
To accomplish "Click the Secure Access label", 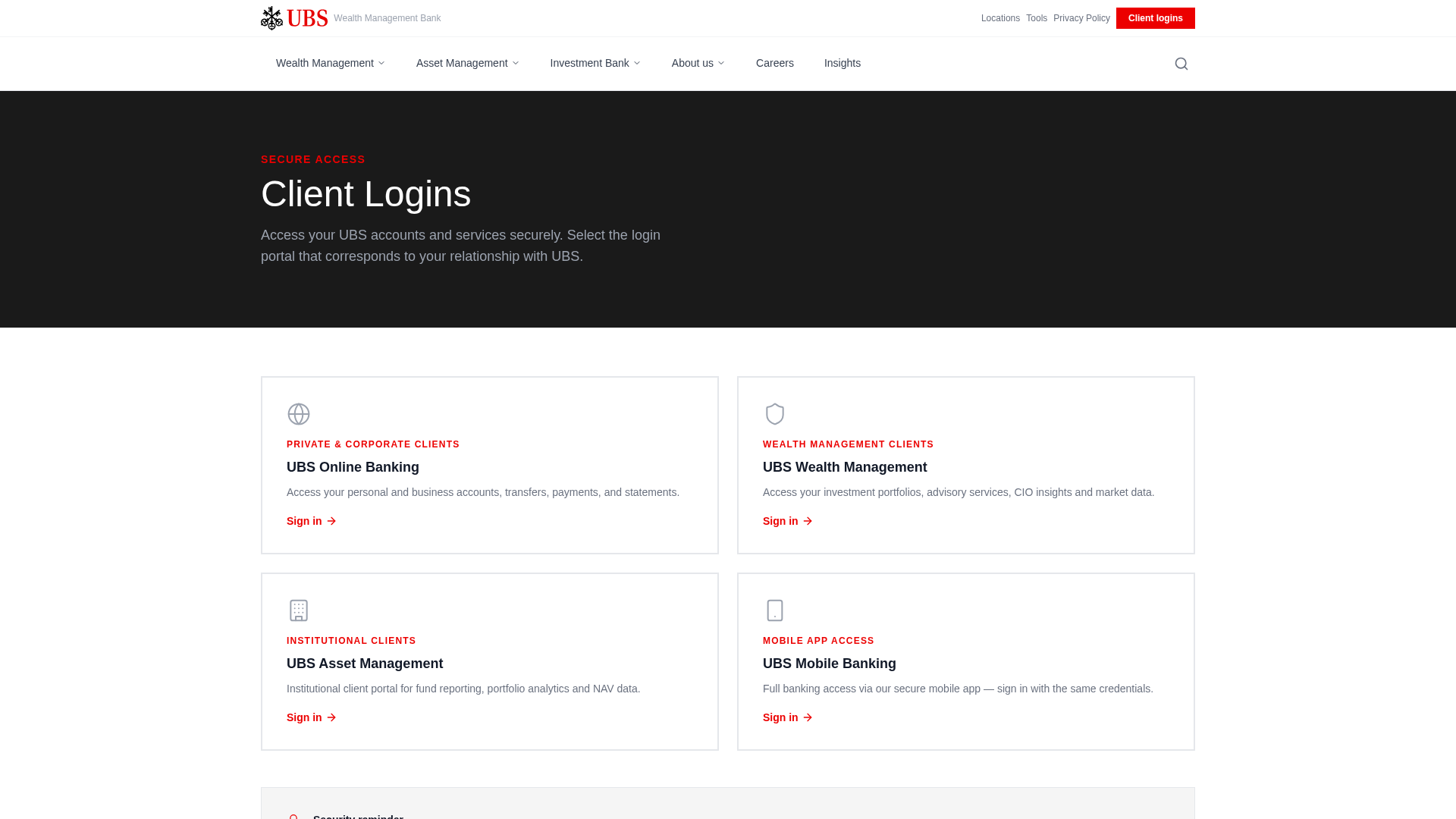I will pyautogui.click(x=313, y=159).
